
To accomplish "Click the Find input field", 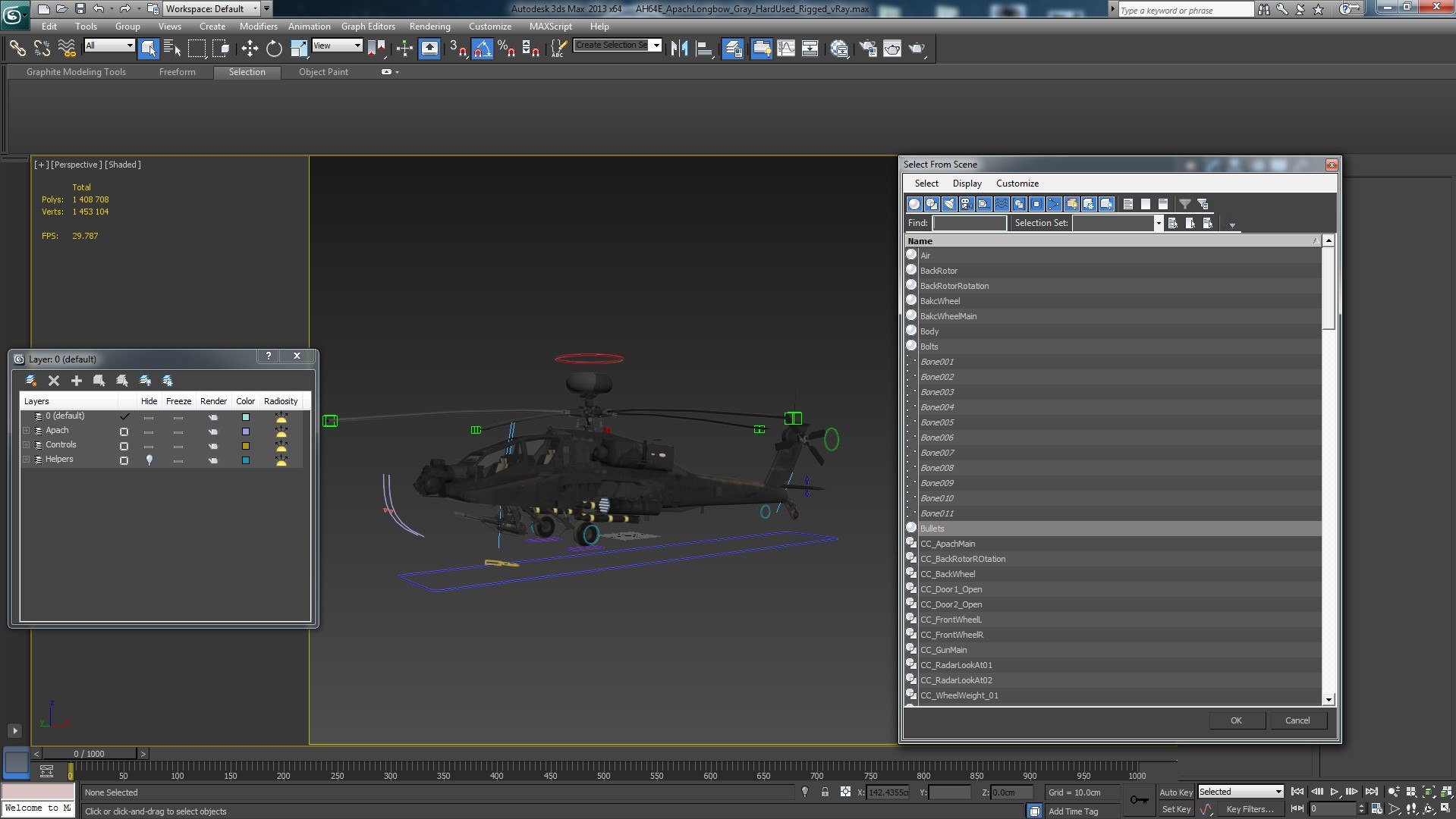I will pos(969,223).
